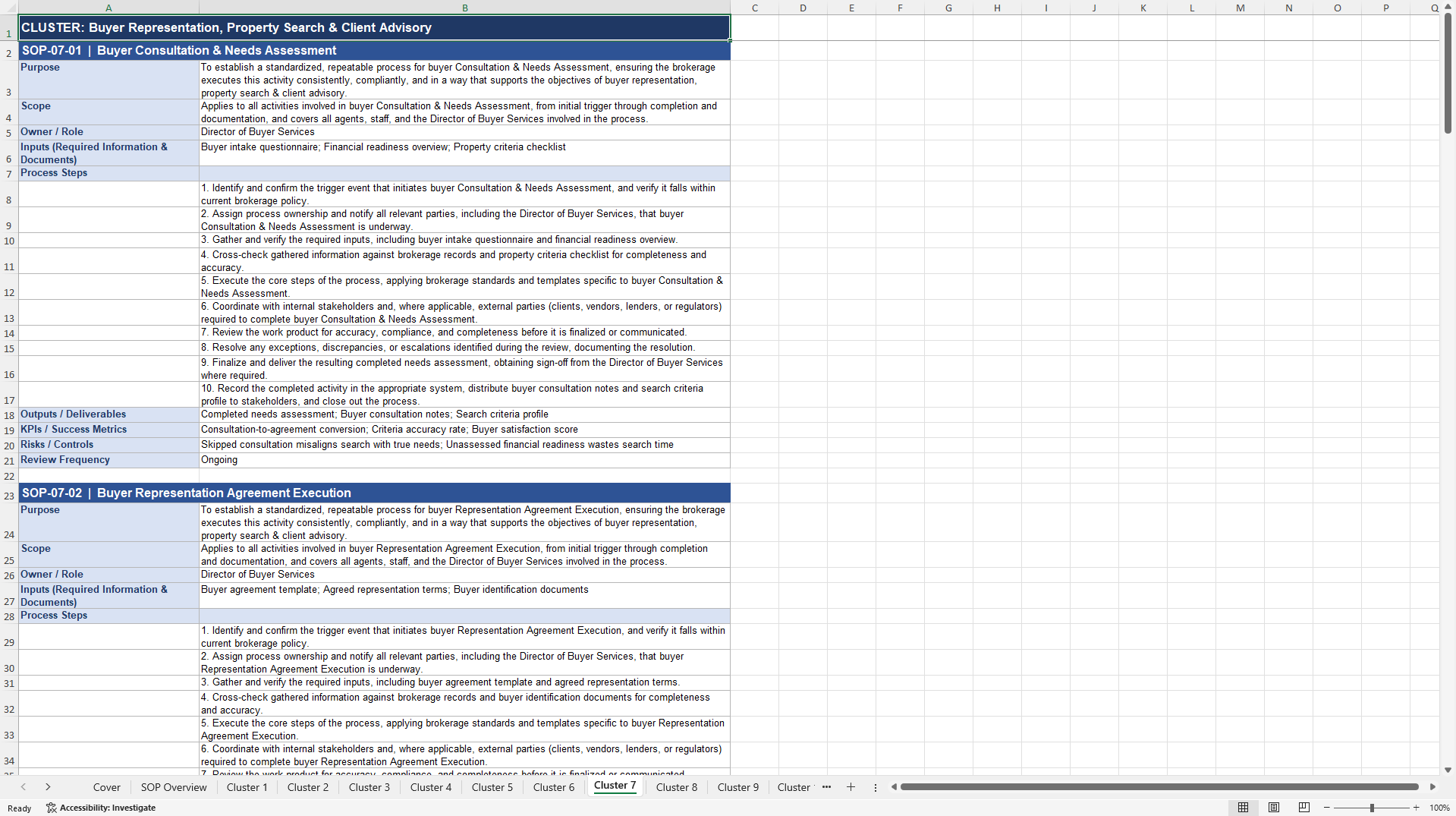Switch to Cluster 6 sheet

click(554, 787)
